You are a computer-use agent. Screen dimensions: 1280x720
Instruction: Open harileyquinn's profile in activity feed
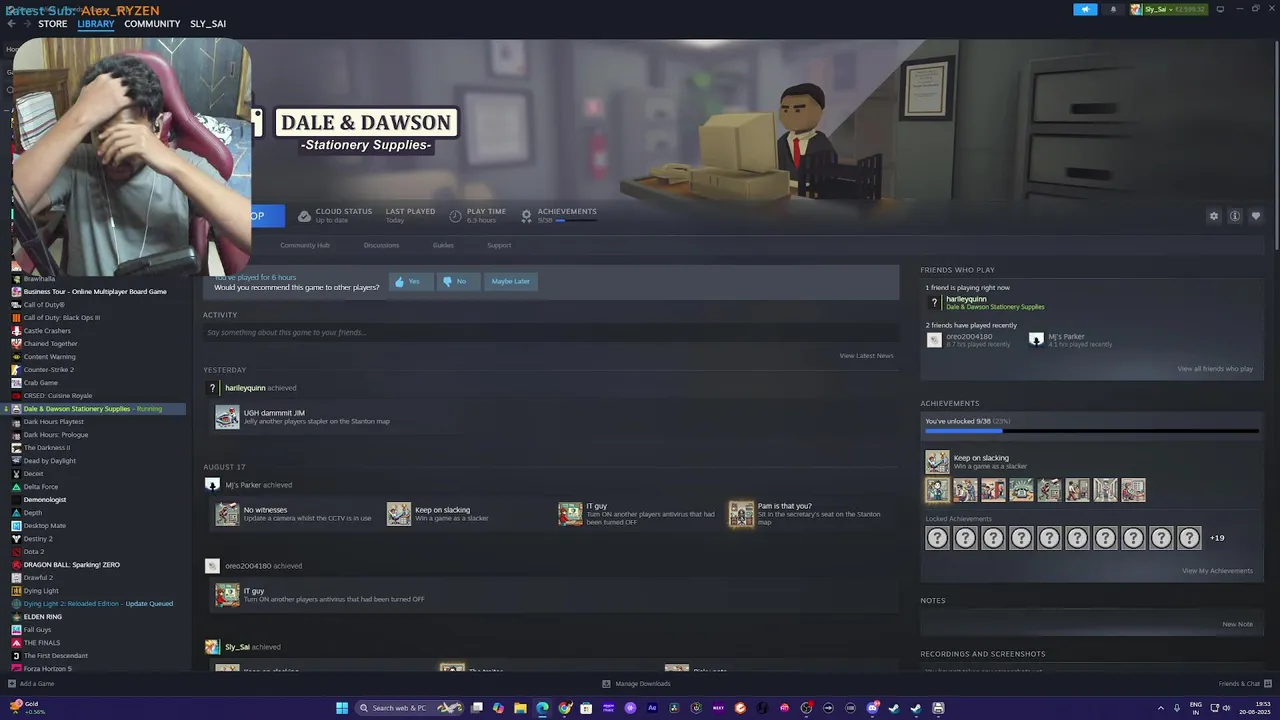pyautogui.click(x=245, y=388)
